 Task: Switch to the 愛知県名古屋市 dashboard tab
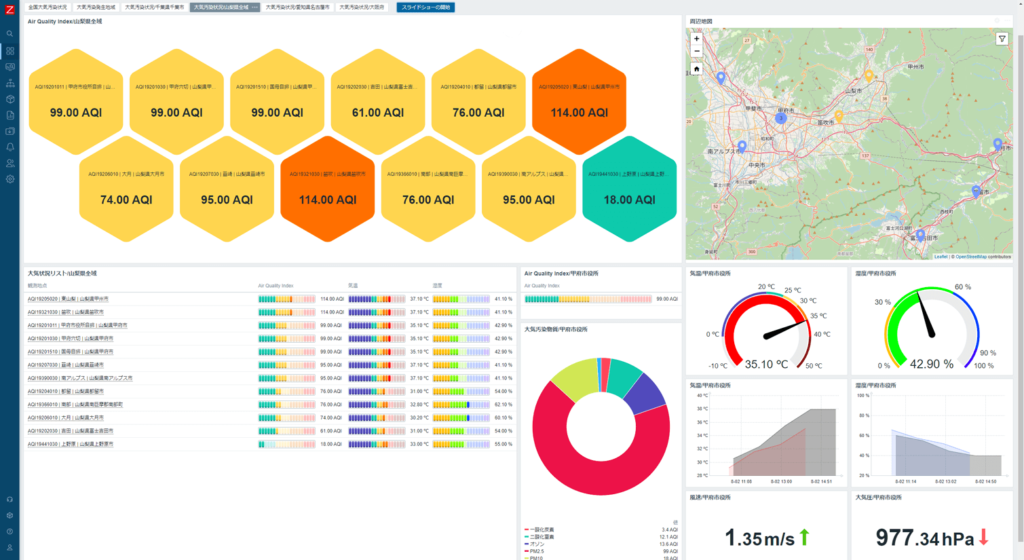click(x=297, y=7)
